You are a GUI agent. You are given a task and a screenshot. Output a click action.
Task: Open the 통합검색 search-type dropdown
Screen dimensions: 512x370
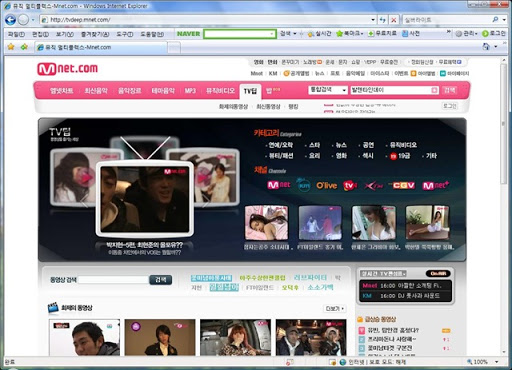328,90
